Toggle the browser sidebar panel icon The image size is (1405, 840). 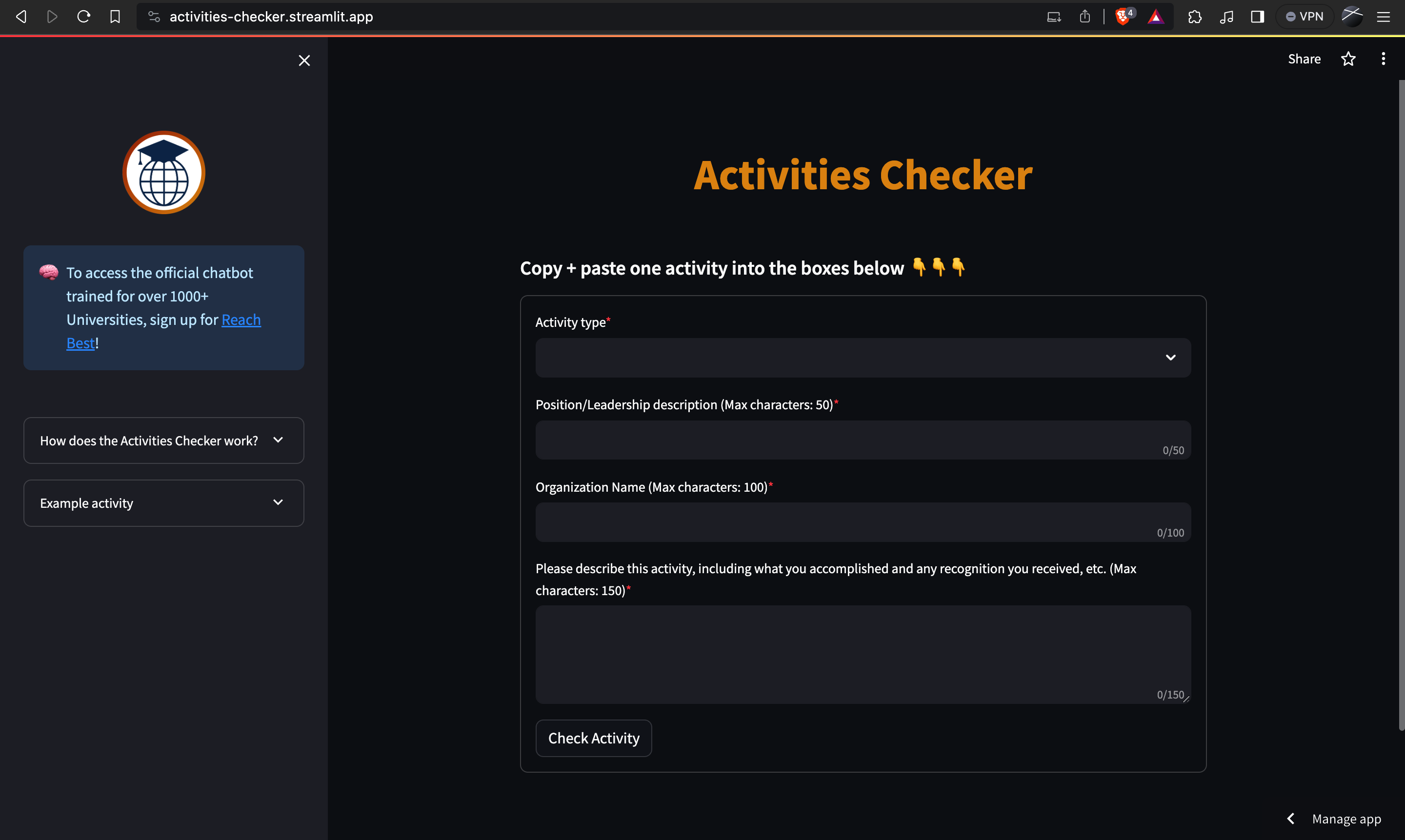(1257, 17)
